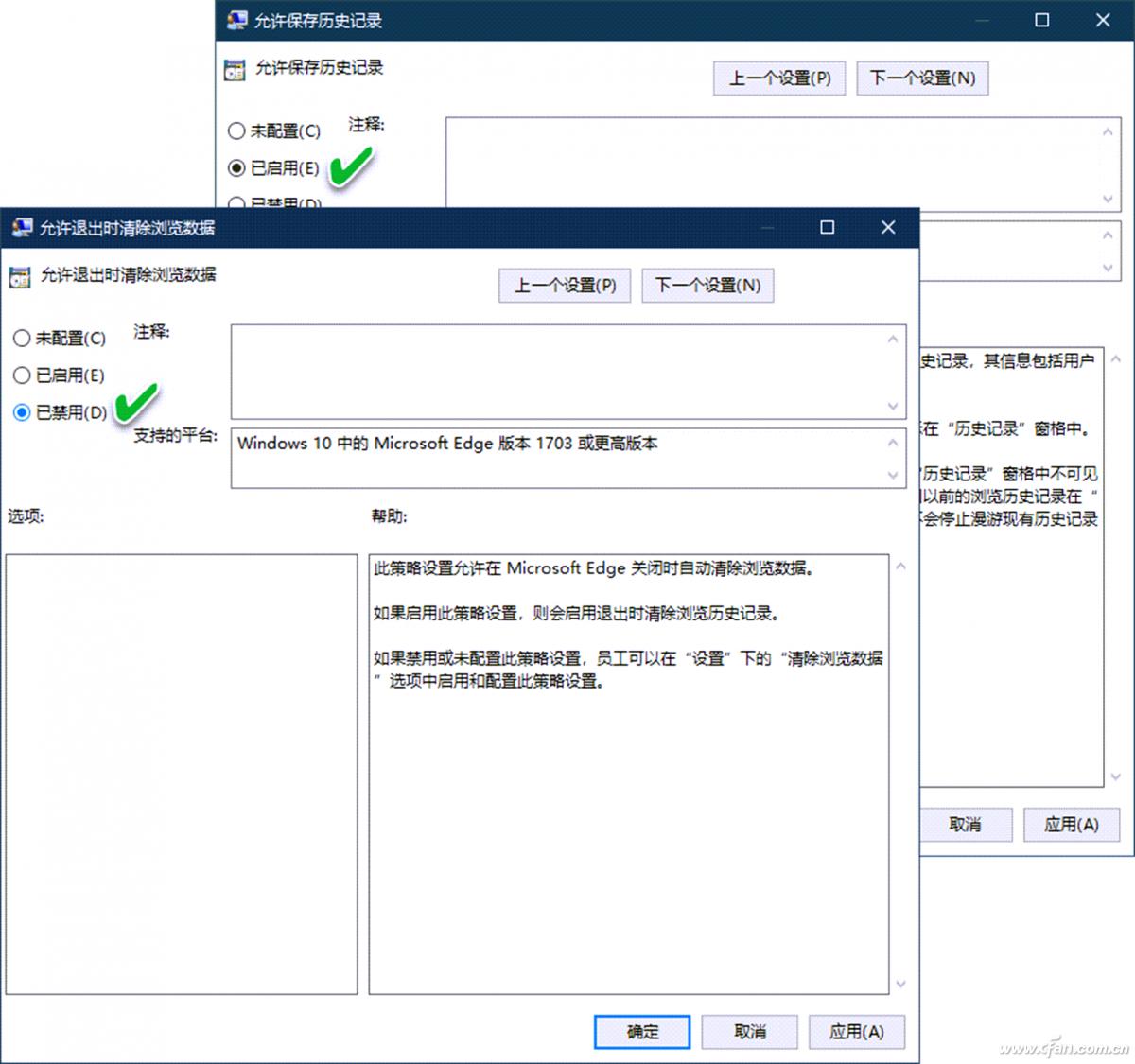This screenshot has width=1135, height=1064.
Task: Click 取消 in the front window
Action: (x=750, y=1032)
